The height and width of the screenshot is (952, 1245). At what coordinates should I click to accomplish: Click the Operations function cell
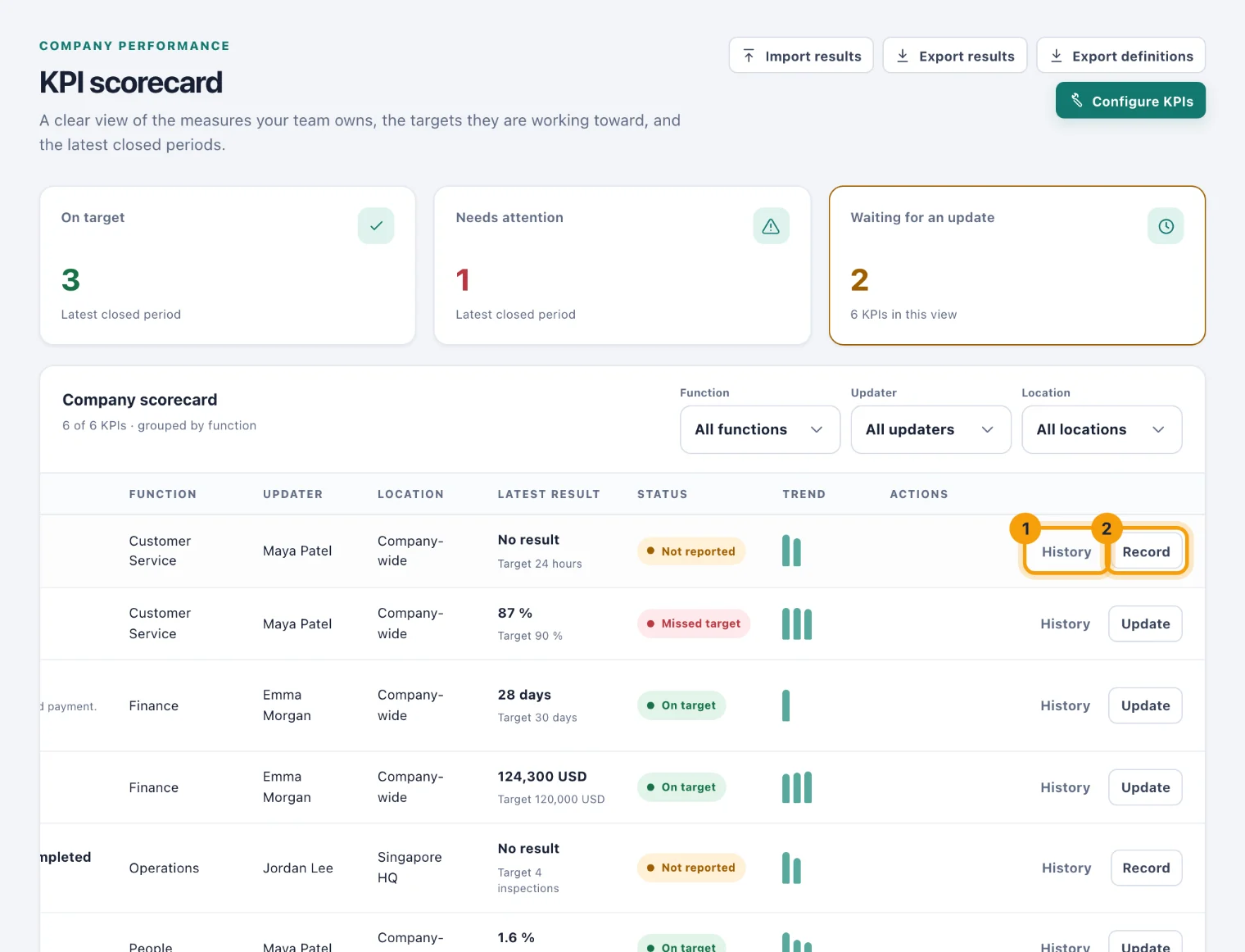coord(164,868)
